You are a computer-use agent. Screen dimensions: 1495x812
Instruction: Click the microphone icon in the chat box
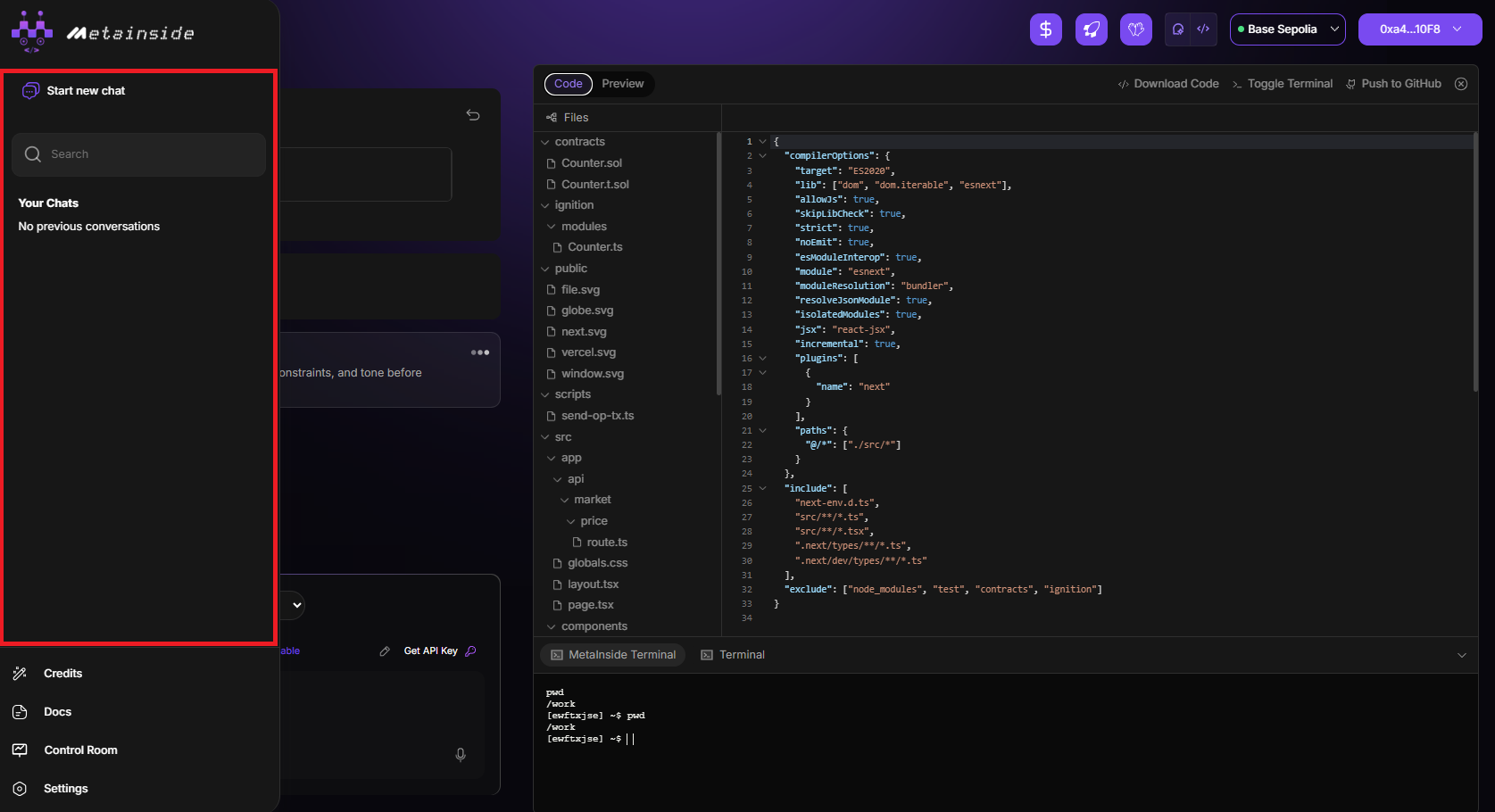[x=461, y=755]
